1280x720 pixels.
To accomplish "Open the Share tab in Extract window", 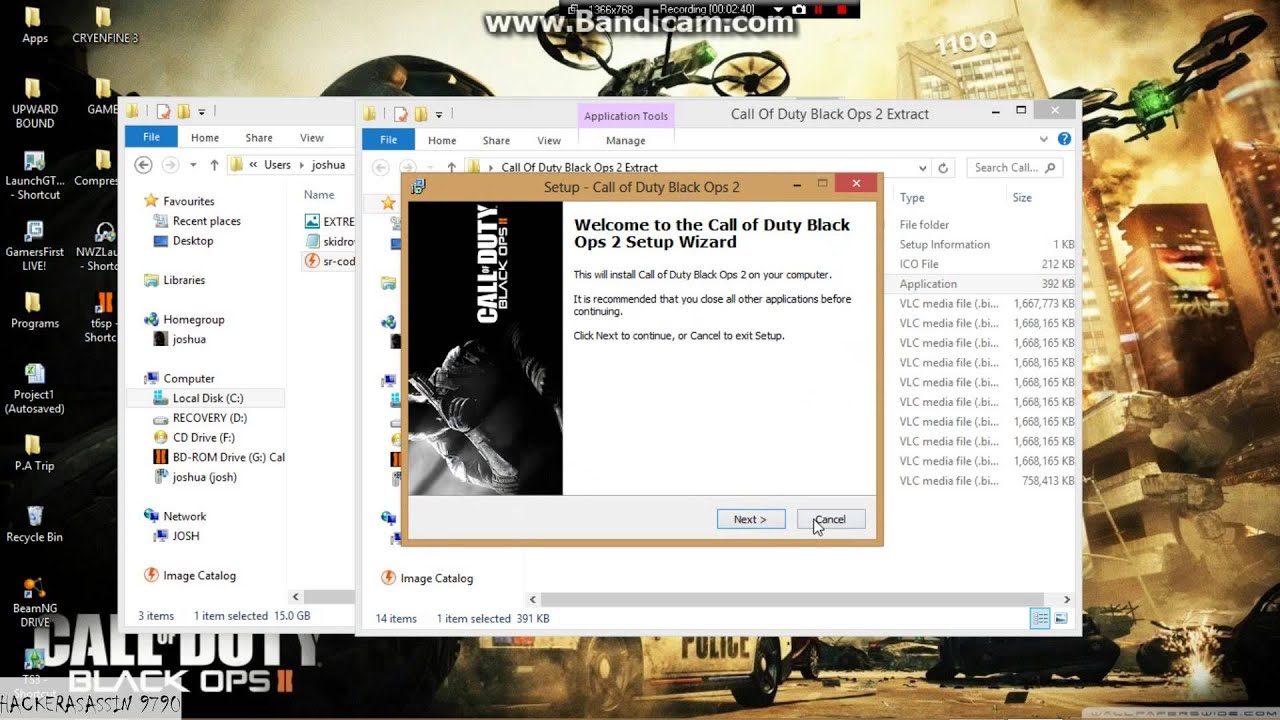I will (x=496, y=141).
